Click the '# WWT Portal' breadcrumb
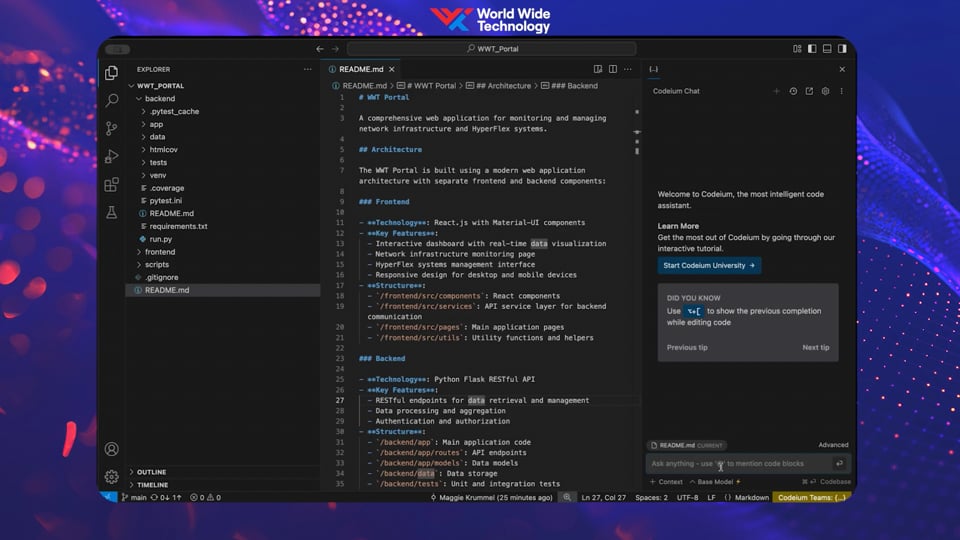This screenshot has width=960, height=540. tap(426, 86)
